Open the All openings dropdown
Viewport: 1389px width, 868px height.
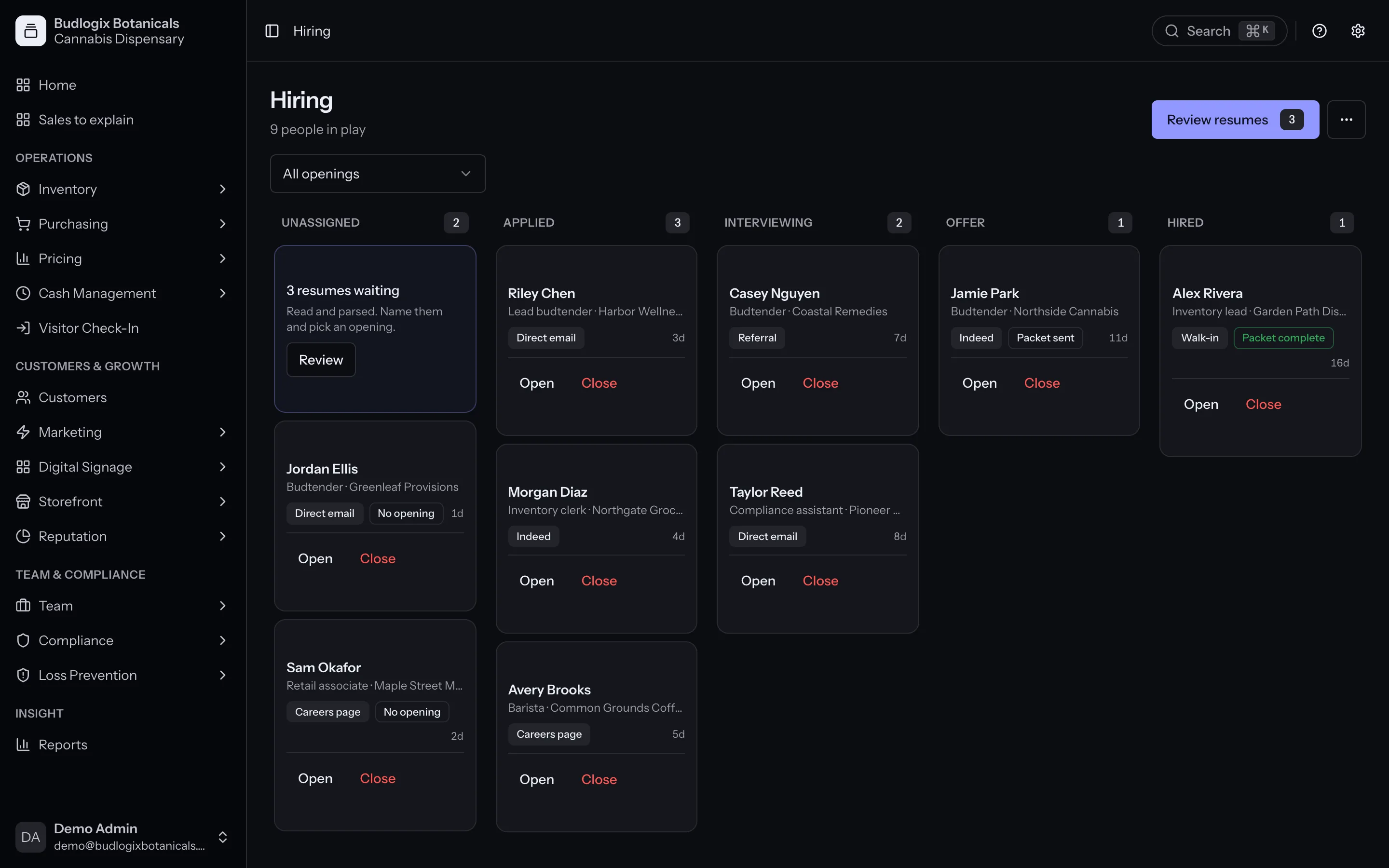pyautogui.click(x=378, y=174)
